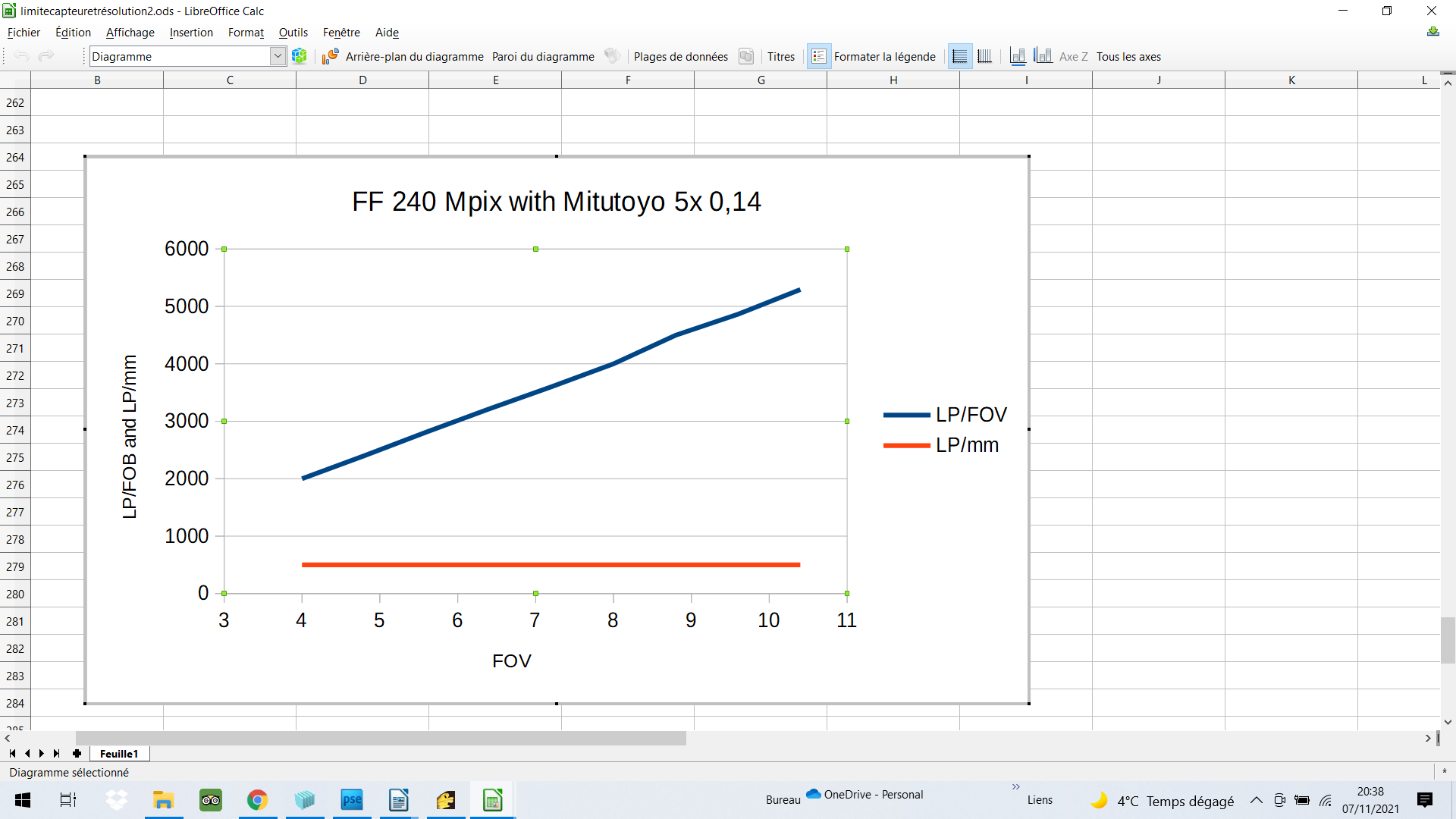Click the Format Selection cube icon
This screenshot has width=1456, height=819.
point(300,56)
